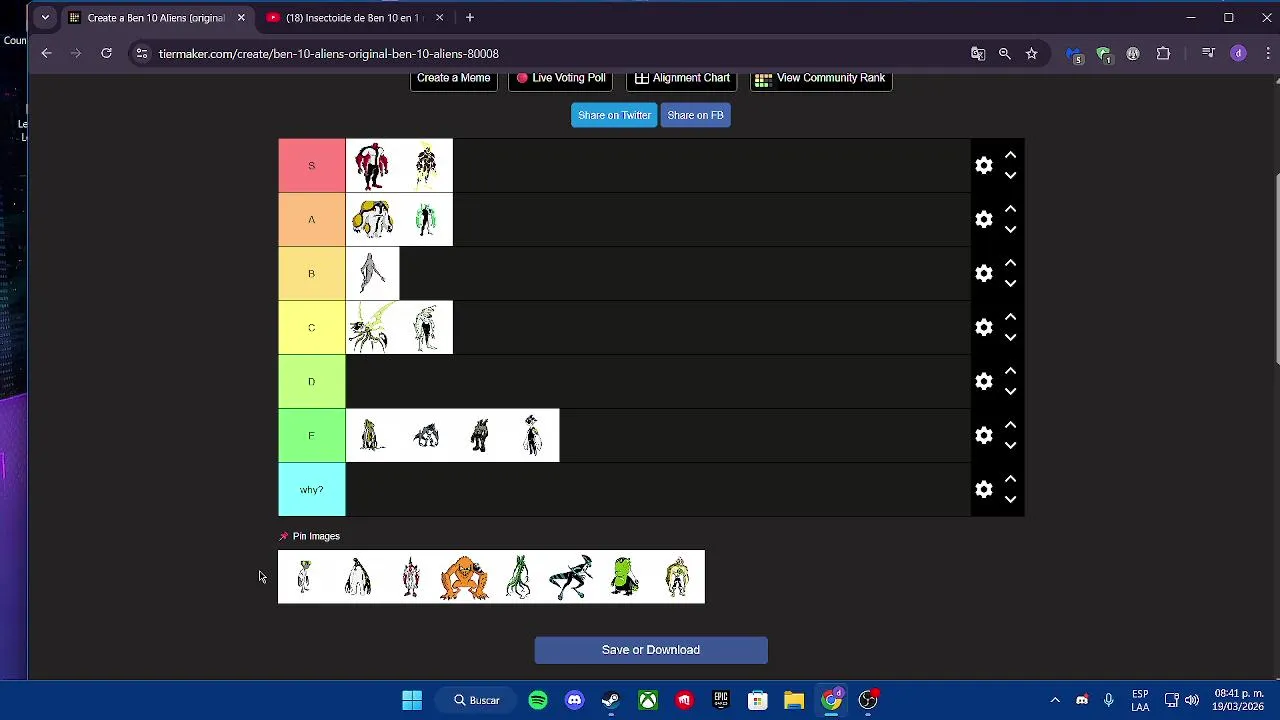Screen dimensions: 1280x720
Task: Click the up arrow of the F tier row
Action: (1010, 425)
